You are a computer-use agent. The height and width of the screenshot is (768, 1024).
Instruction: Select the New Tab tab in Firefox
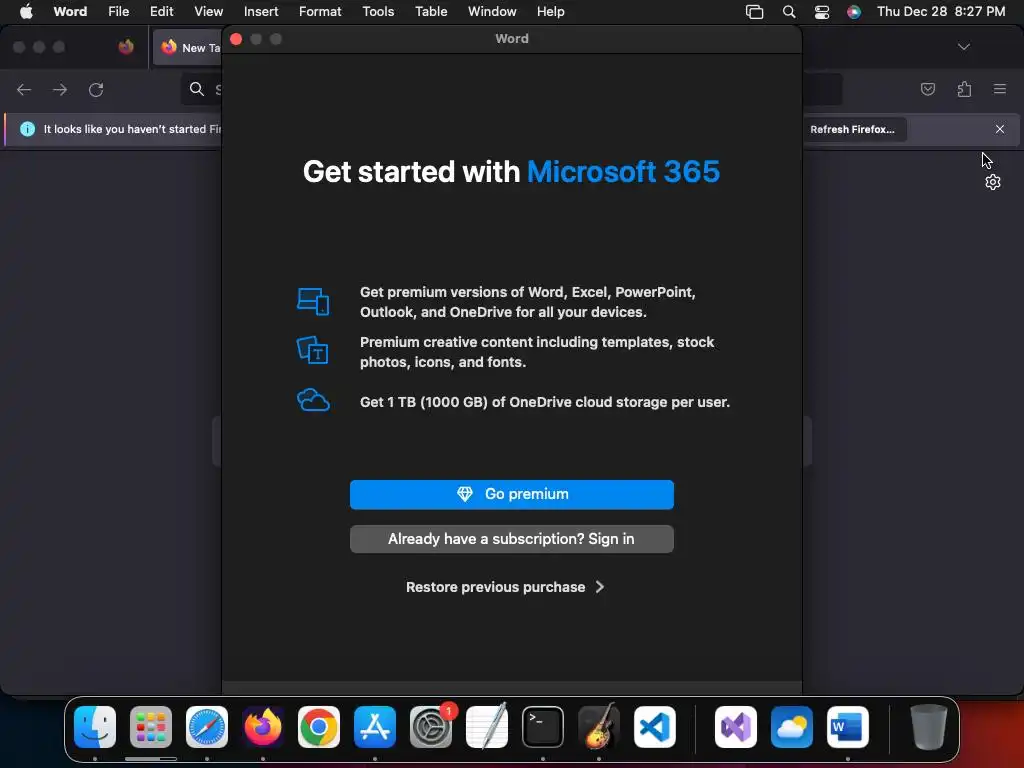click(188, 47)
